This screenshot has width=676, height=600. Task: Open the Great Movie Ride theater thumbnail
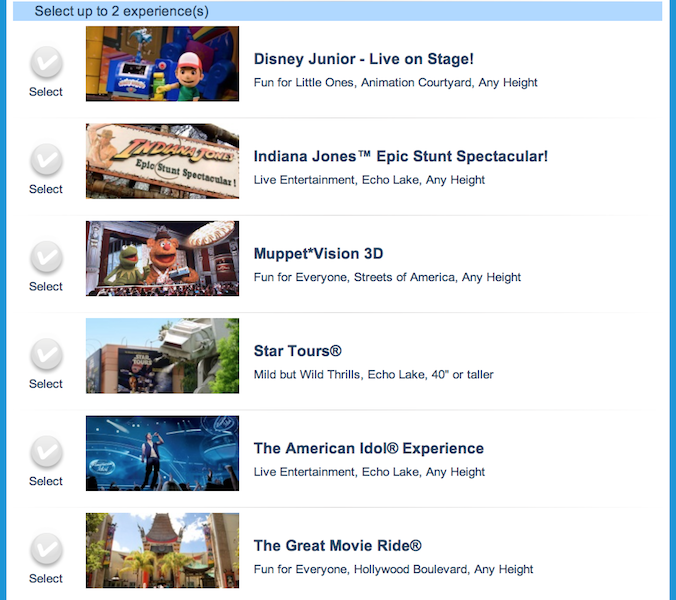162,551
